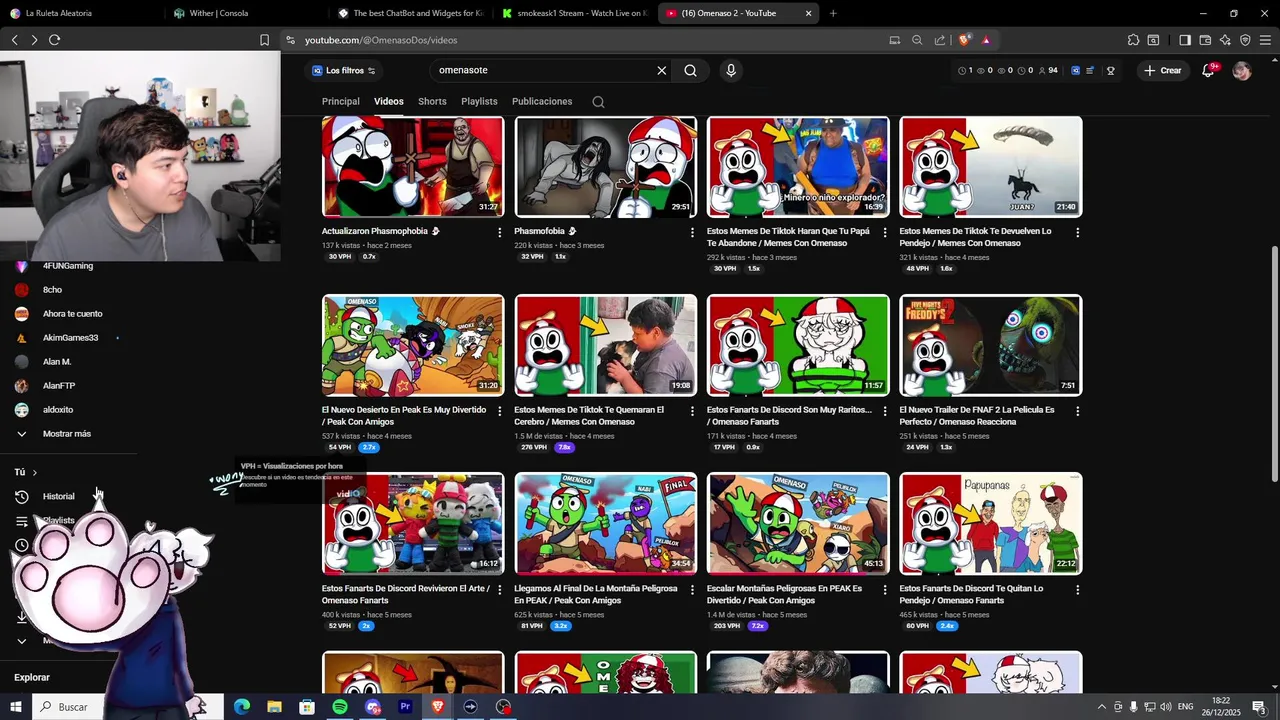Open options for Llegamos Al Final De La Montaña video
Viewport: 1280px width, 720px height.
click(692, 590)
